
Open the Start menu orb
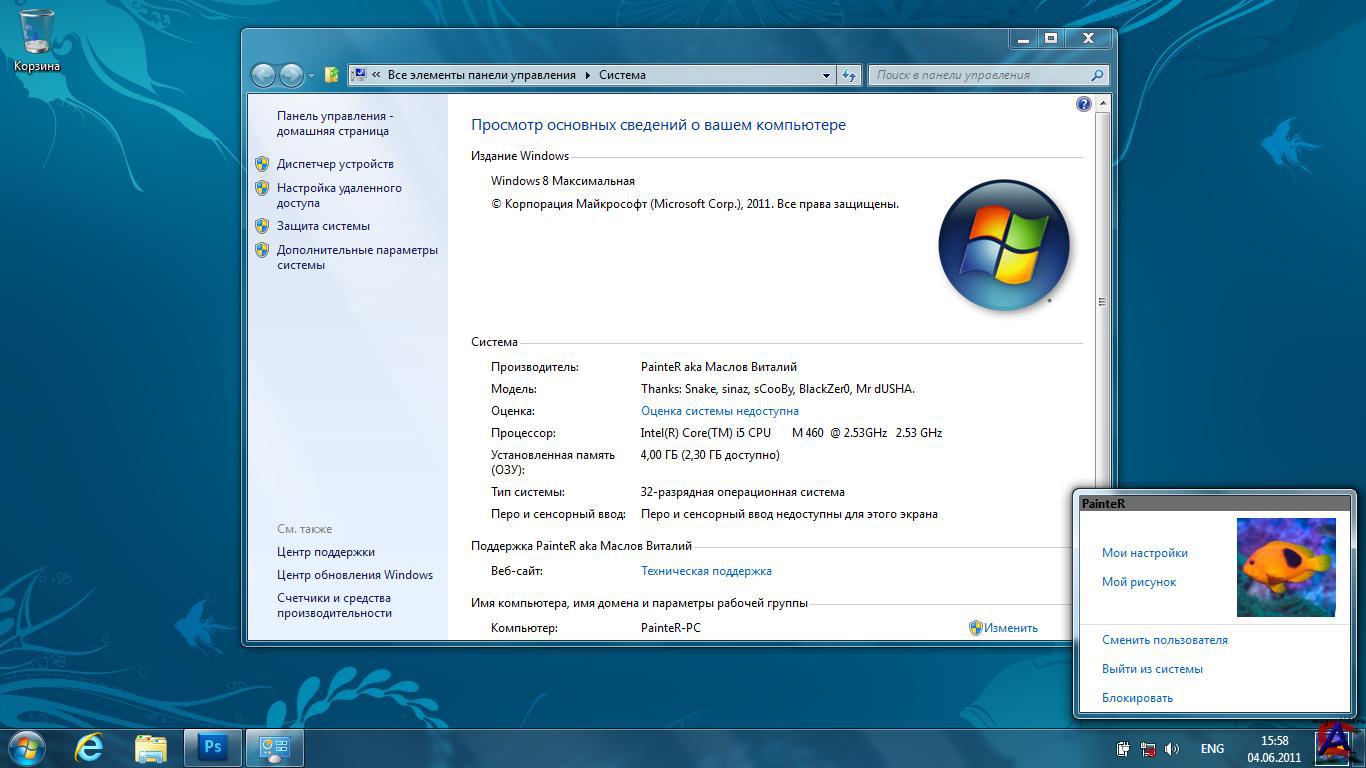click(x=26, y=747)
